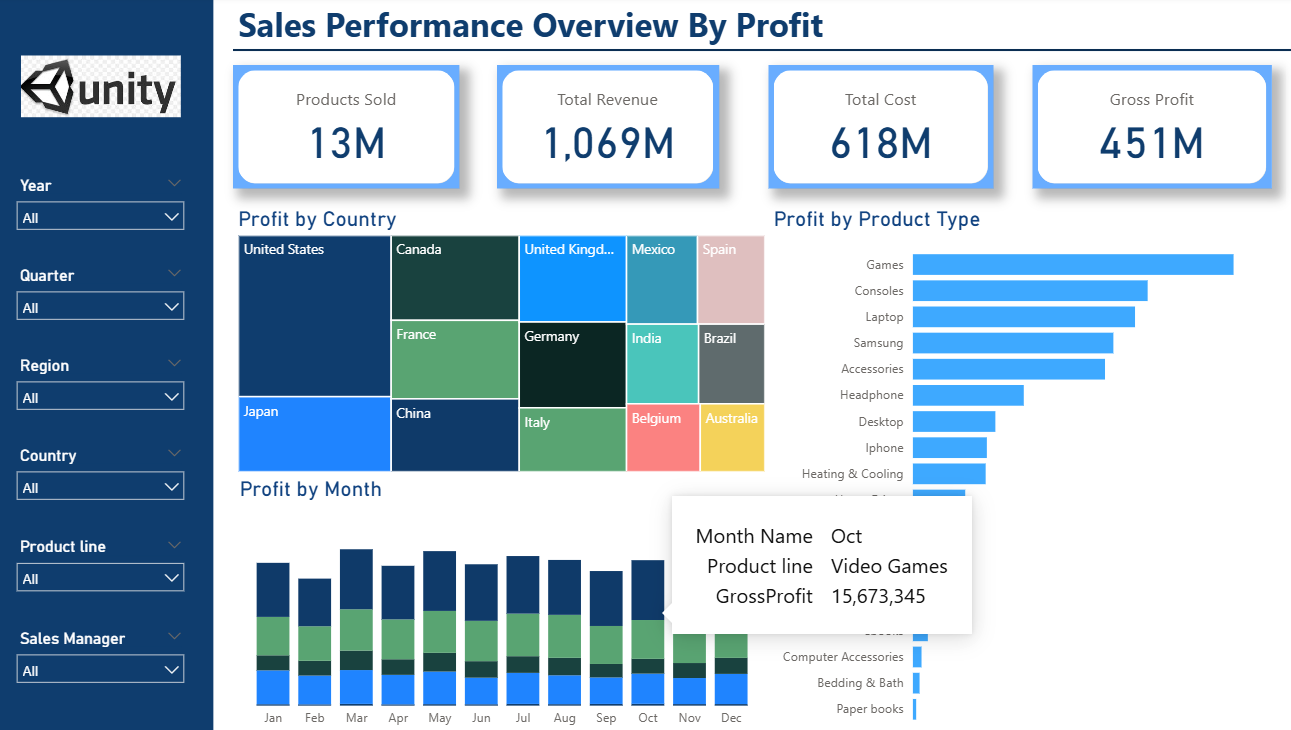Click the pink Belgium treemap tile
Image resolution: width=1291 pixels, height=730 pixels.
click(x=662, y=440)
